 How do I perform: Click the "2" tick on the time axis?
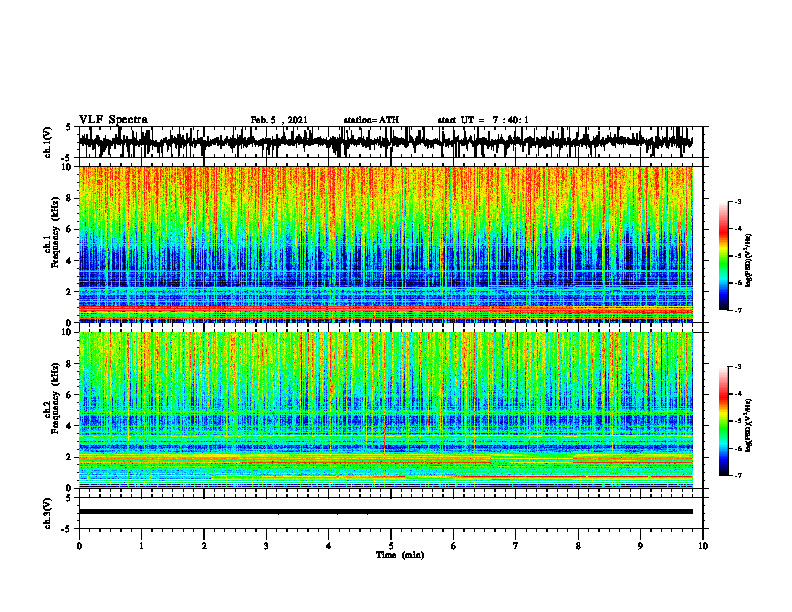(x=204, y=546)
